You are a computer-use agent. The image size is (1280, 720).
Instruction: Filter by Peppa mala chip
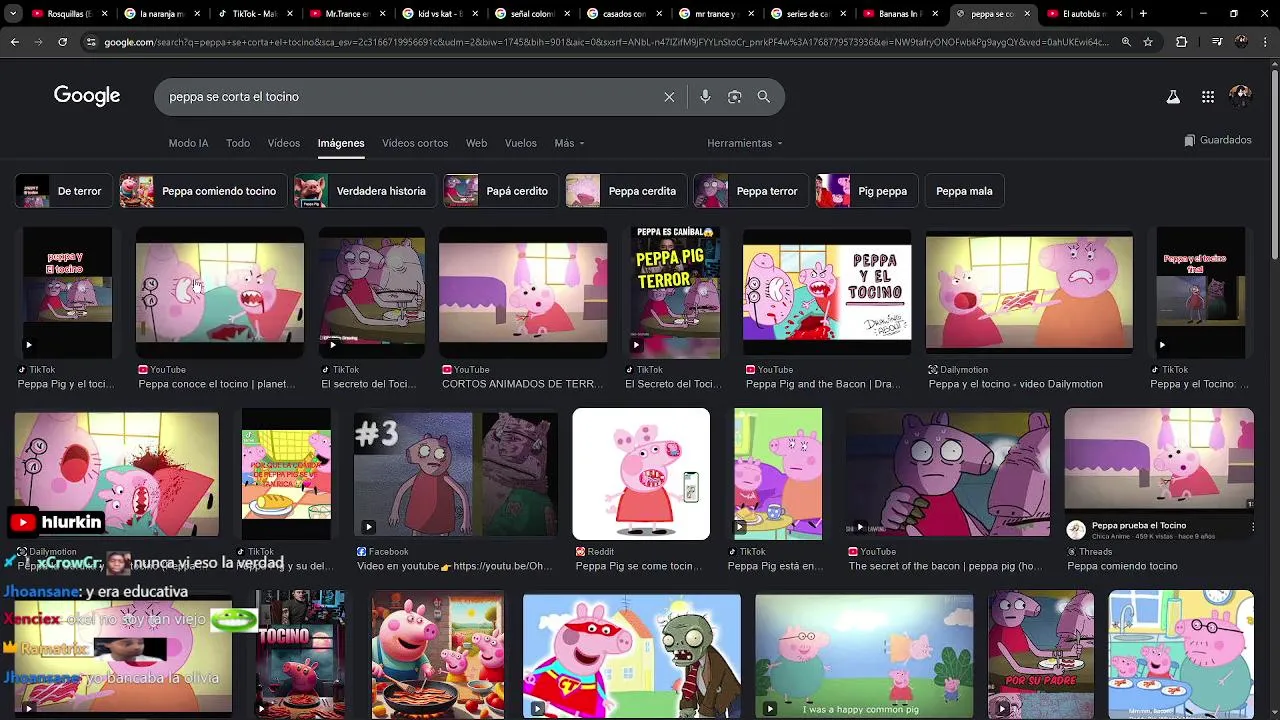[964, 191]
